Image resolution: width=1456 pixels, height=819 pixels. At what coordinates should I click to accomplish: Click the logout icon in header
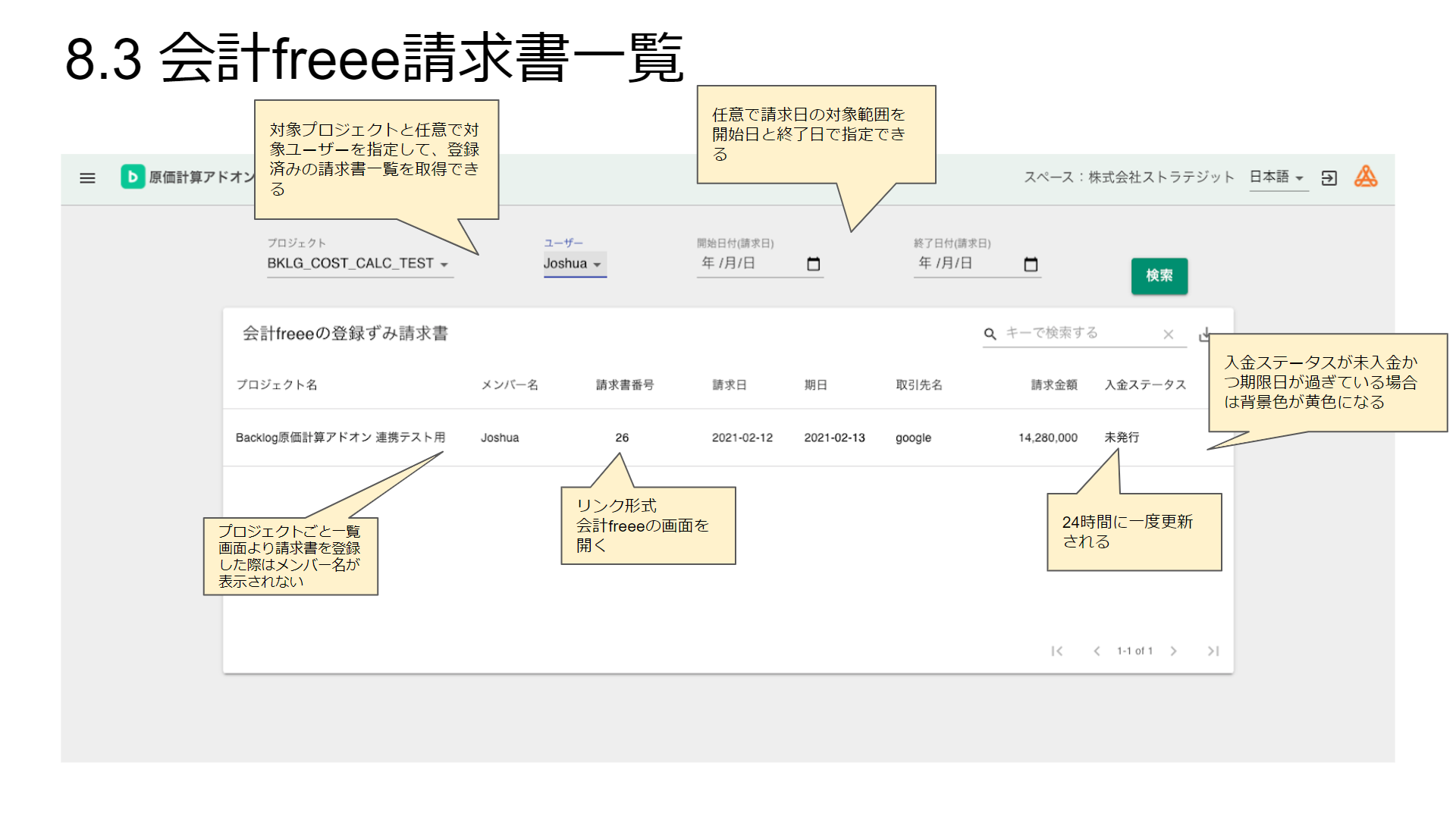pyautogui.click(x=1329, y=178)
